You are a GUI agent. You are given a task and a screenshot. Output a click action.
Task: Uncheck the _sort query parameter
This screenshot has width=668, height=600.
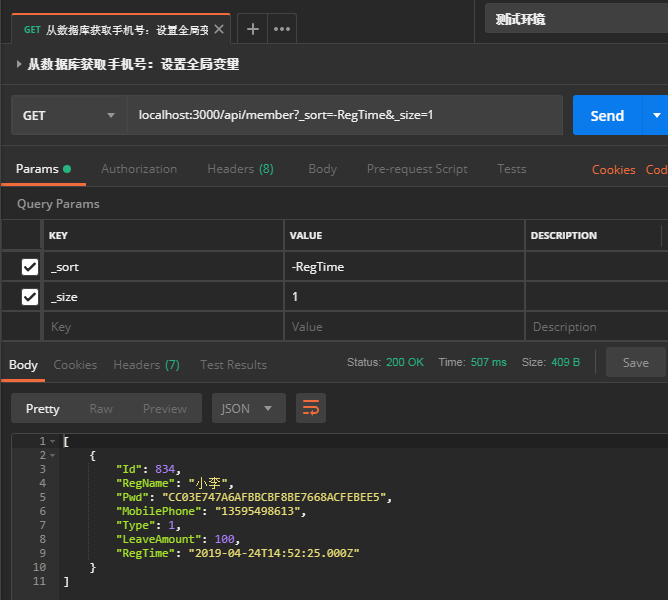[x=30, y=267]
